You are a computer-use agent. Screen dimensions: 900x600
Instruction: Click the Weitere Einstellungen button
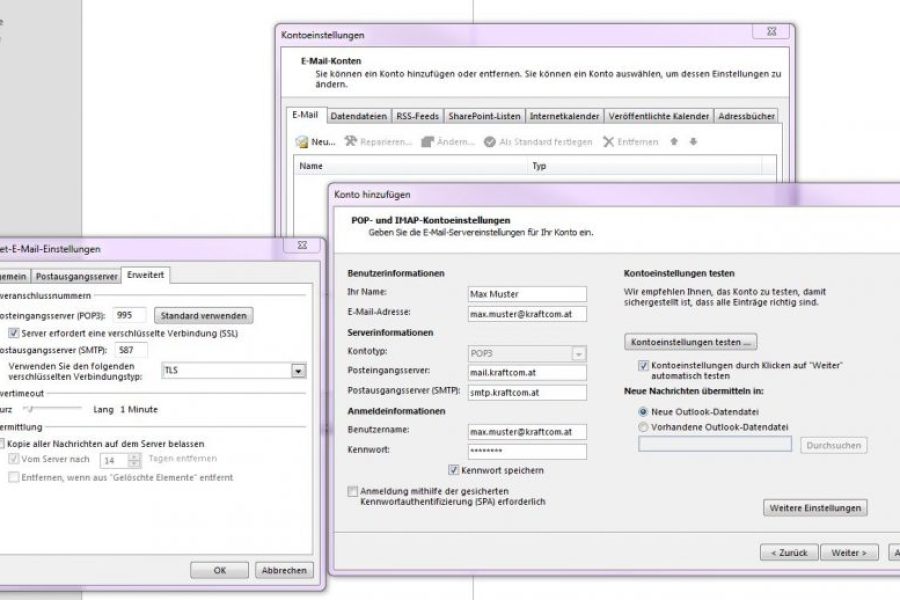[815, 508]
